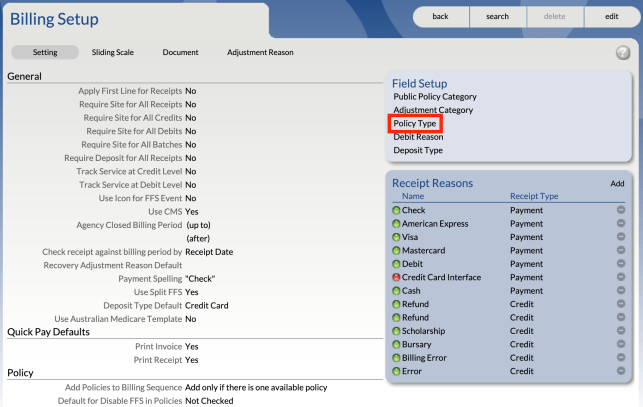The width and height of the screenshot is (643, 407).
Task: Switch to the Setting tab
Action: click(x=45, y=53)
